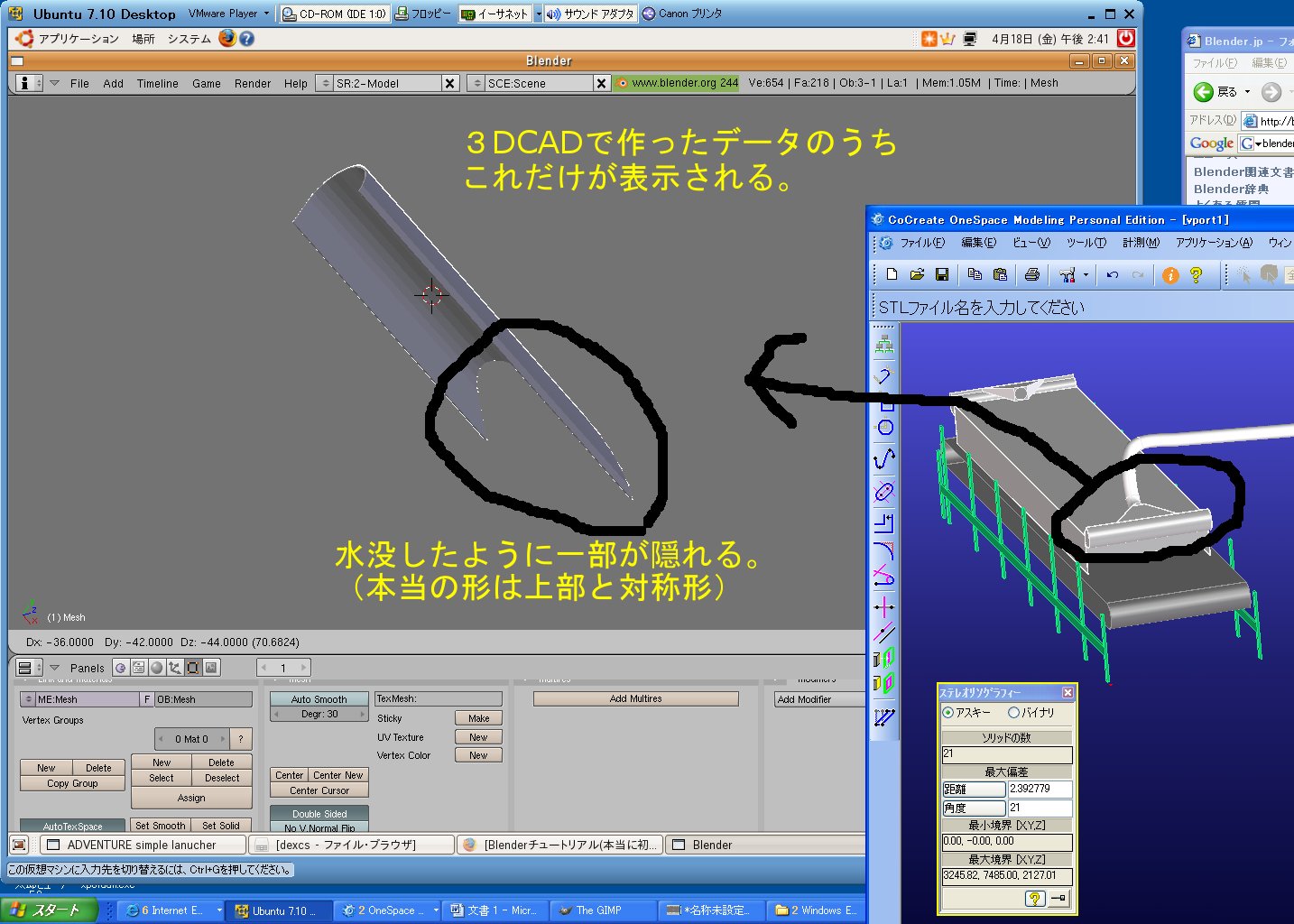Click the yellow Help question icon in OneSpace
Viewport: 1294px width, 924px height.
(1196, 275)
